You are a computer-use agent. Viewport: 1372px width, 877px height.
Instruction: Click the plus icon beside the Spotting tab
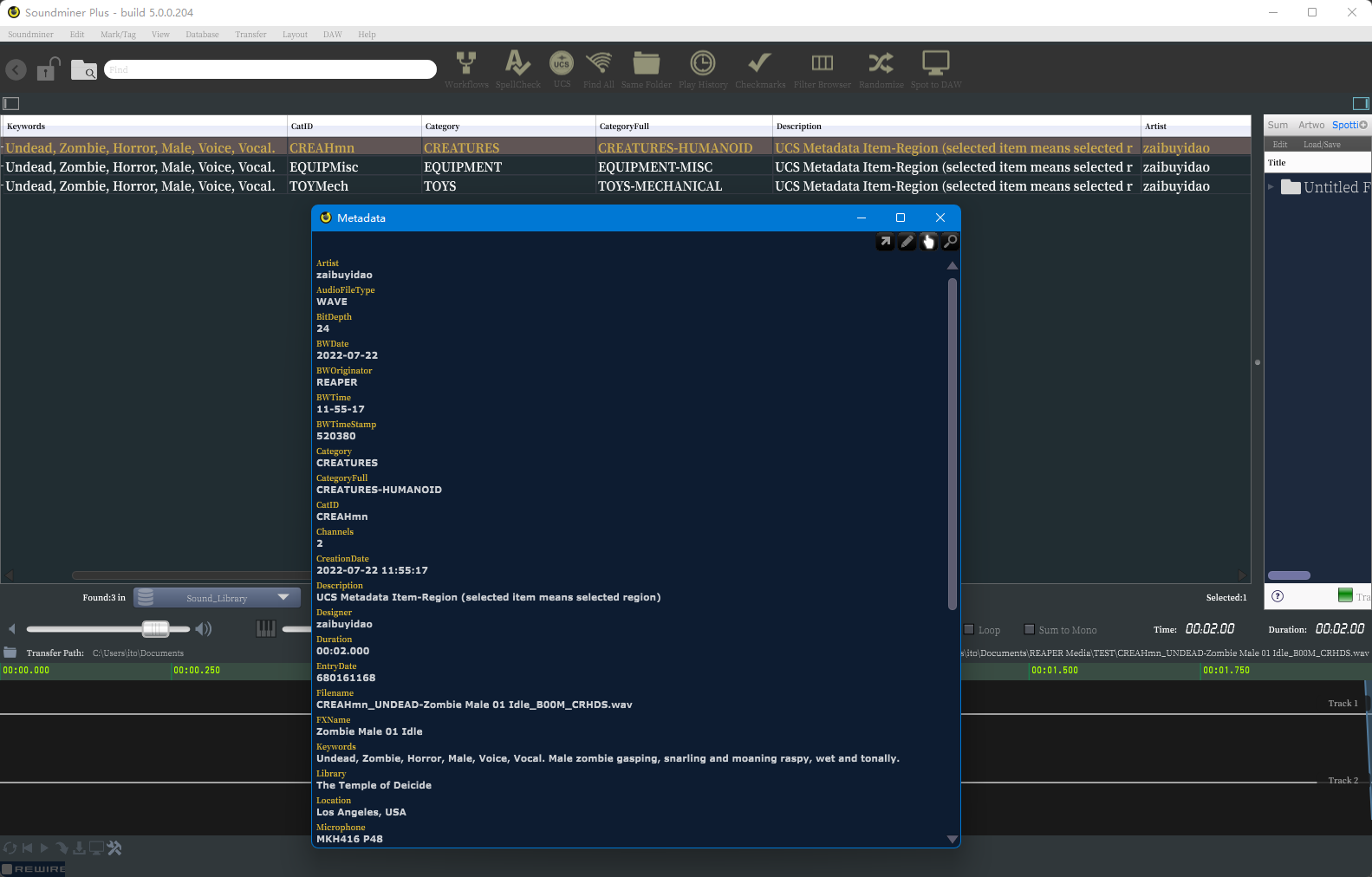pyautogui.click(x=1363, y=125)
